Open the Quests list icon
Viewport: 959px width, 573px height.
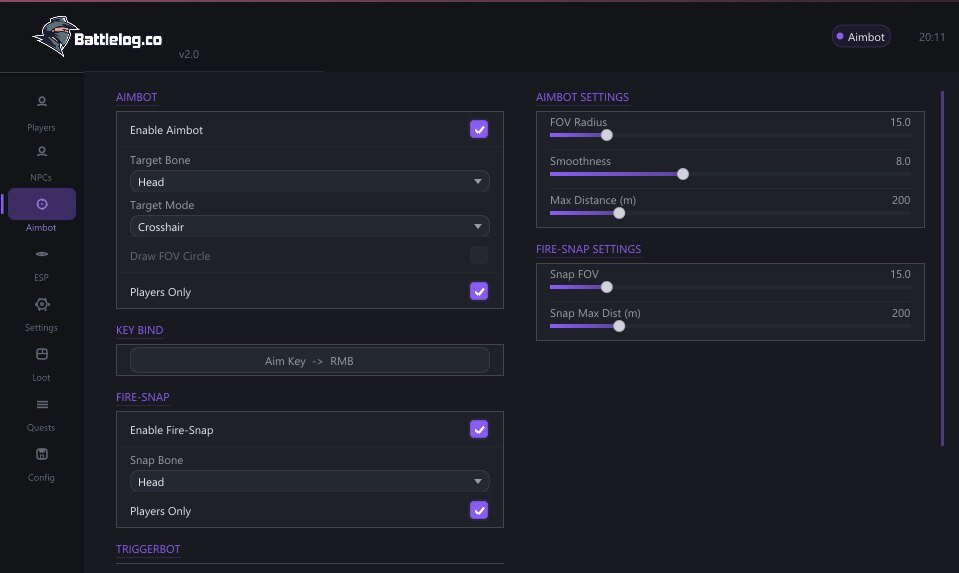pos(42,404)
